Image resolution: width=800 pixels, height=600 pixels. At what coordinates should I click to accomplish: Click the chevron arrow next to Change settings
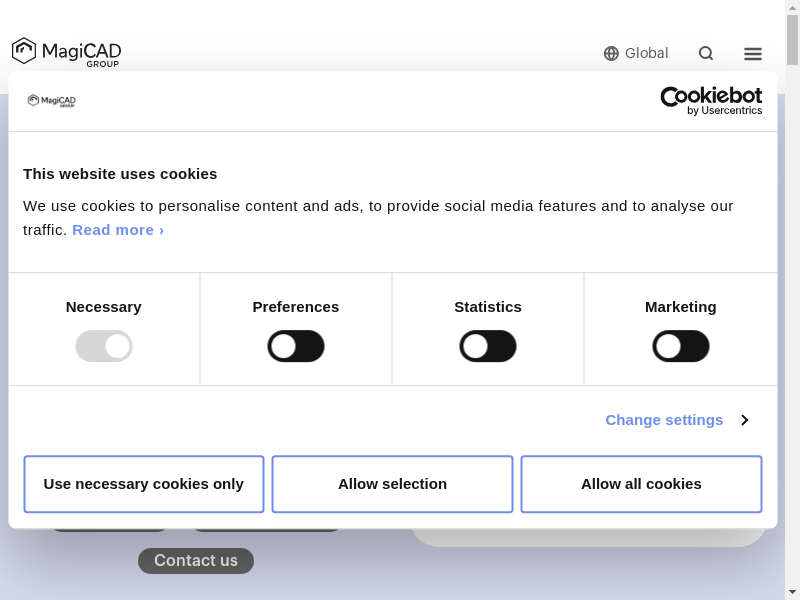point(745,420)
